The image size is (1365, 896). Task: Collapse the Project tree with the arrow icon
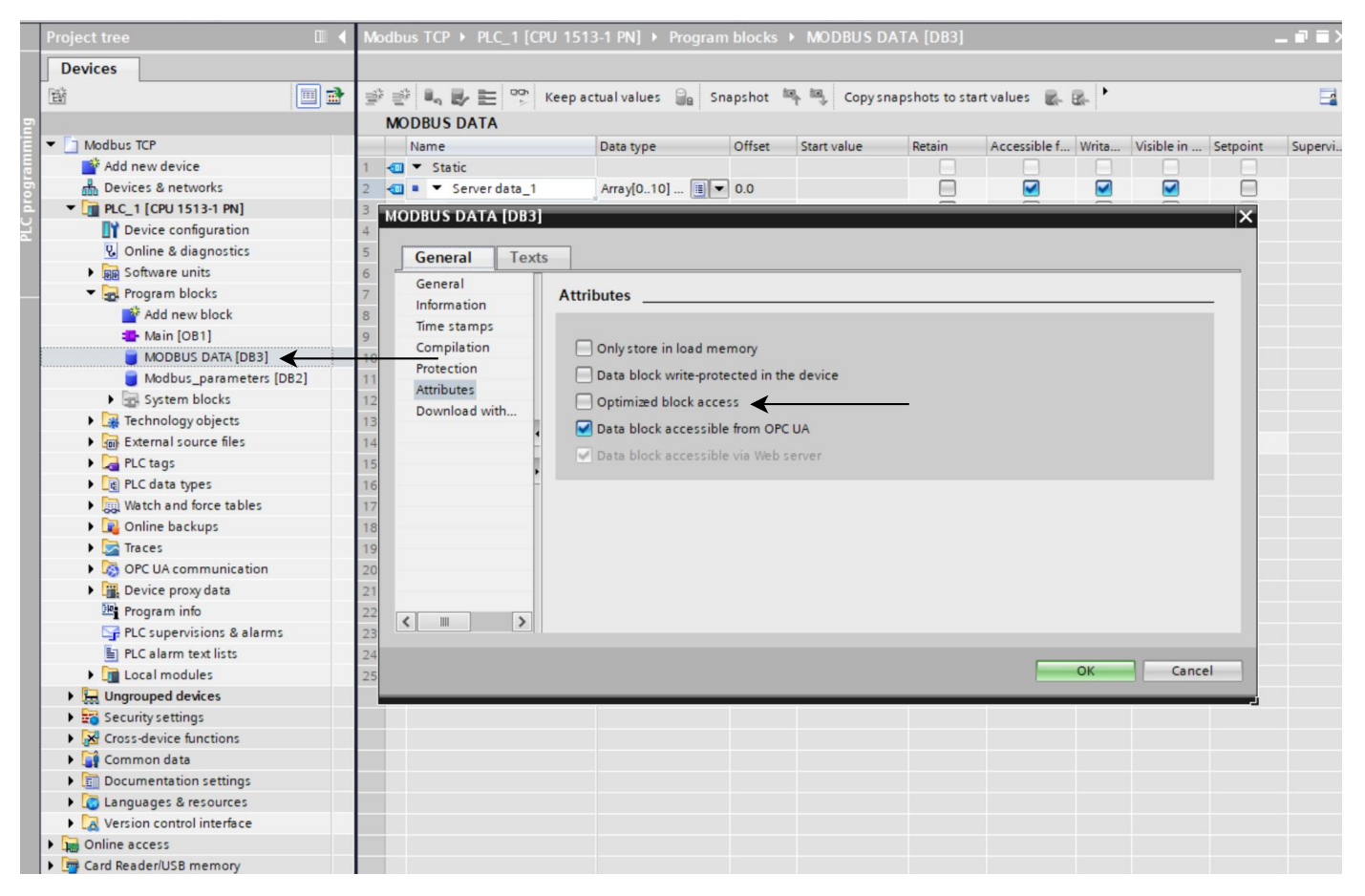coord(342,37)
